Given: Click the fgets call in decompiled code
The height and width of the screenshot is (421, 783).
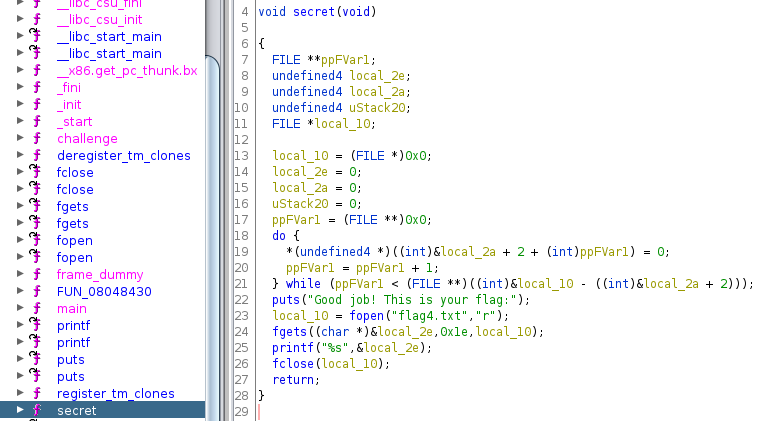Looking at the screenshot, I should pos(290,332).
